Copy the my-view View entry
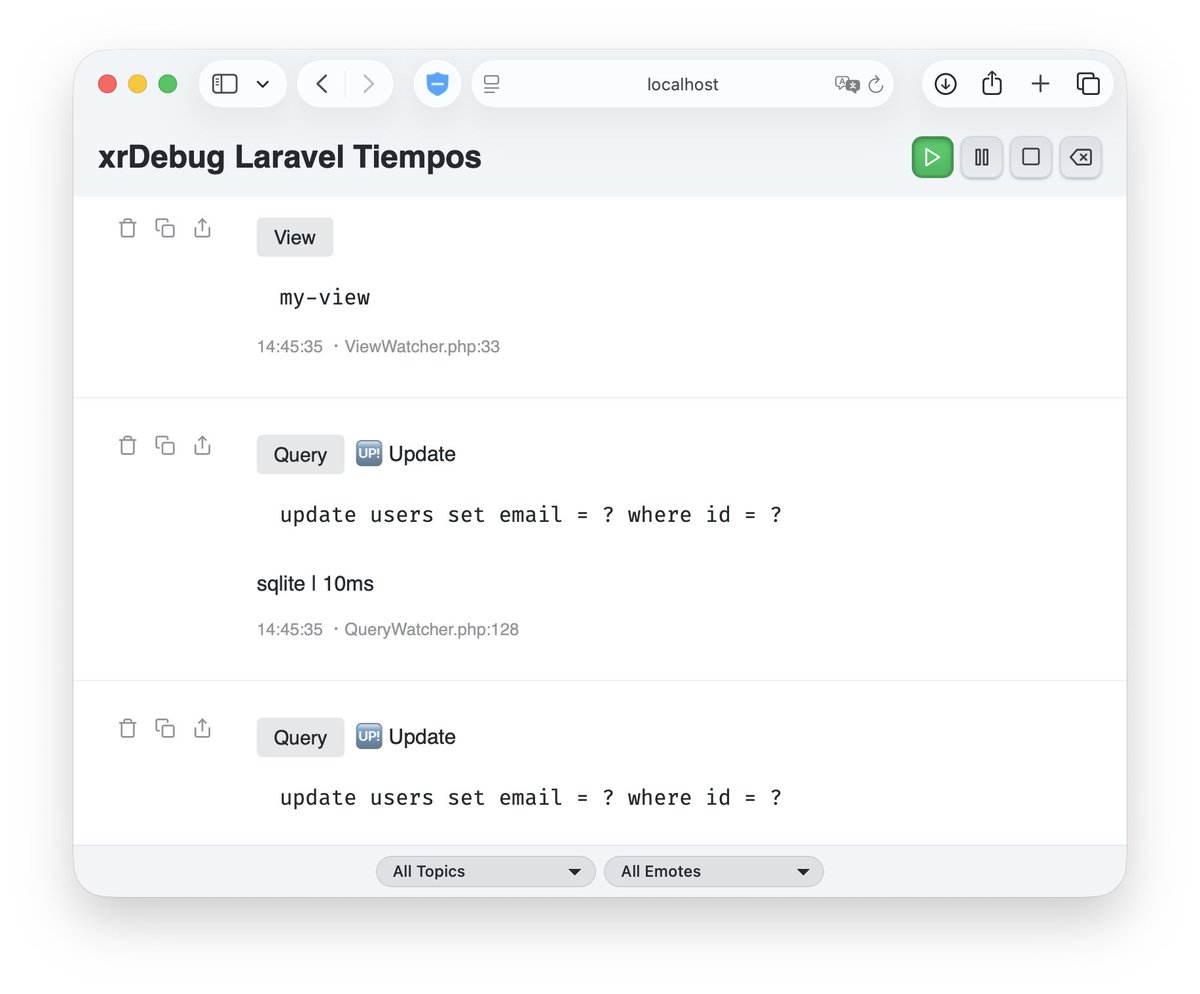The image size is (1200, 994). coord(165,228)
